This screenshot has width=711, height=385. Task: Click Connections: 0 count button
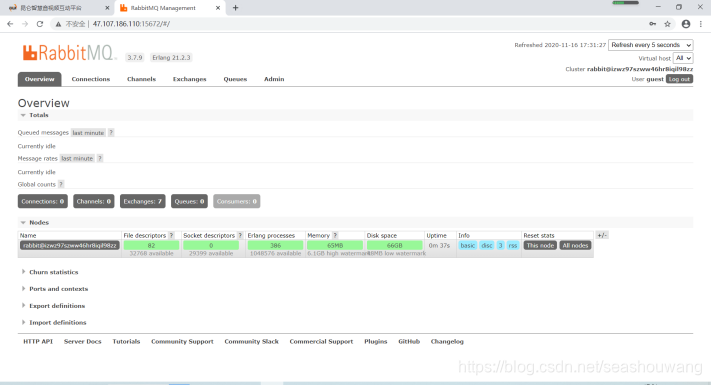[43, 201]
